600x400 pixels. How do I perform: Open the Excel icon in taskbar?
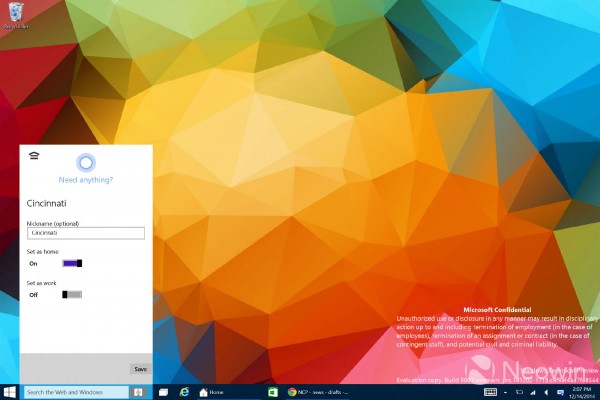273,392
